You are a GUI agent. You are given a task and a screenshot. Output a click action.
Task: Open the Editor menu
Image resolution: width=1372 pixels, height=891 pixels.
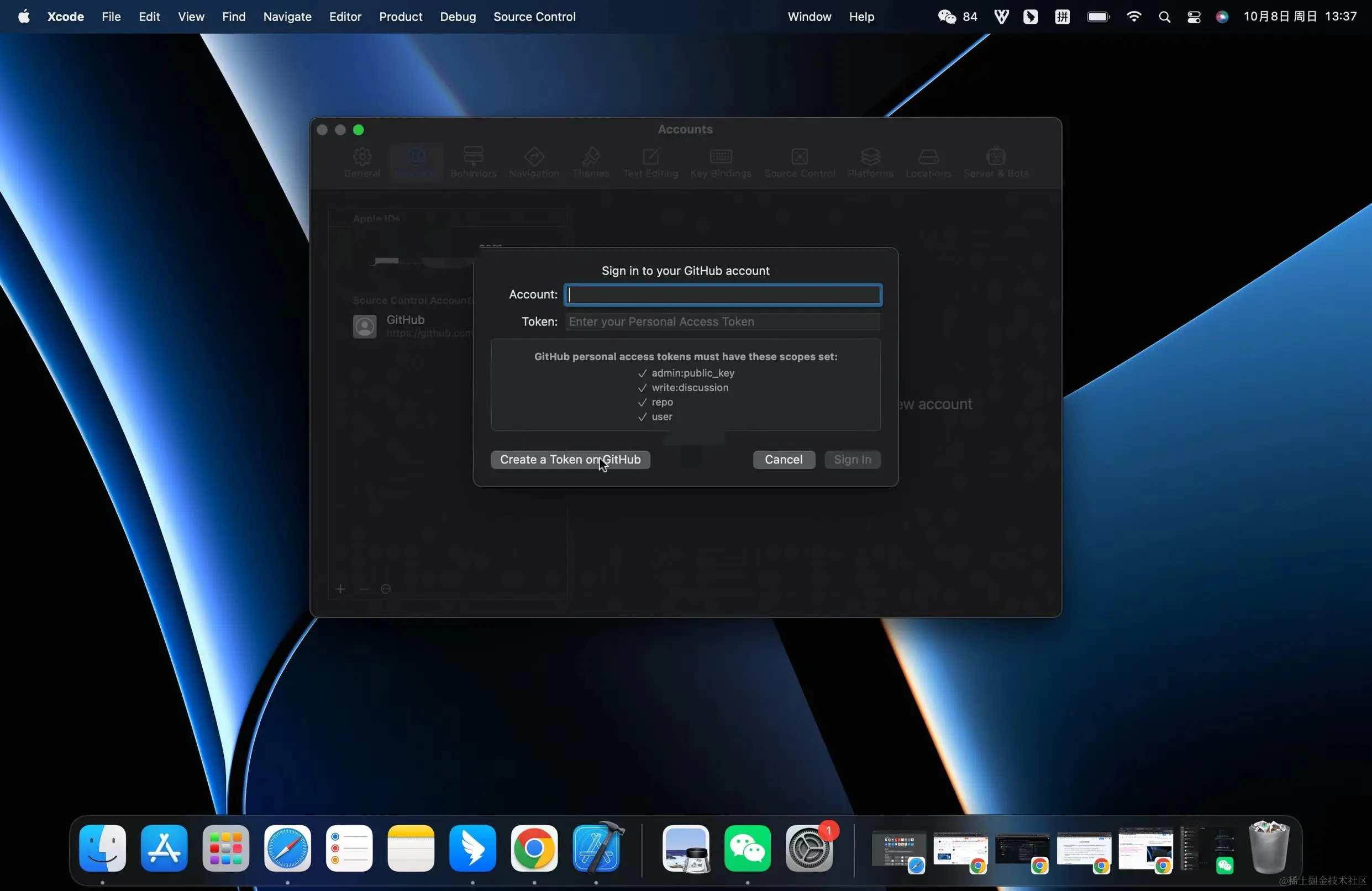tap(345, 17)
